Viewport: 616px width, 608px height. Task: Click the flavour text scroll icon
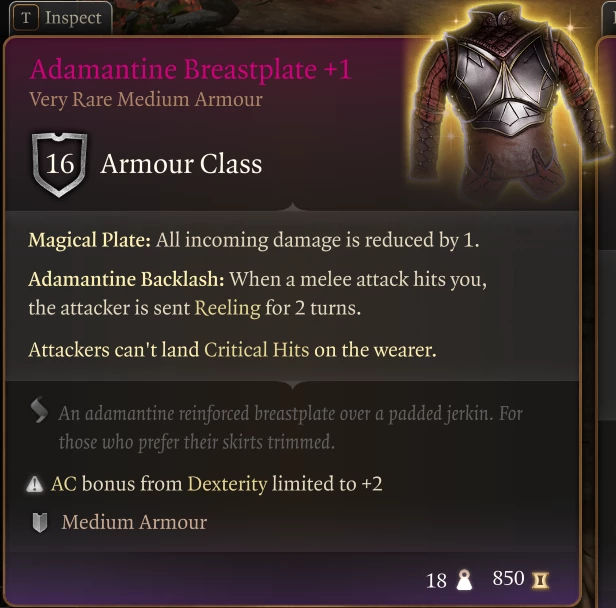39,410
